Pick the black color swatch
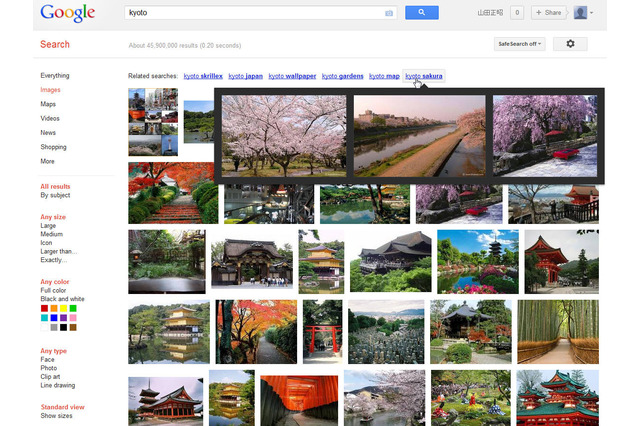 coord(63,327)
